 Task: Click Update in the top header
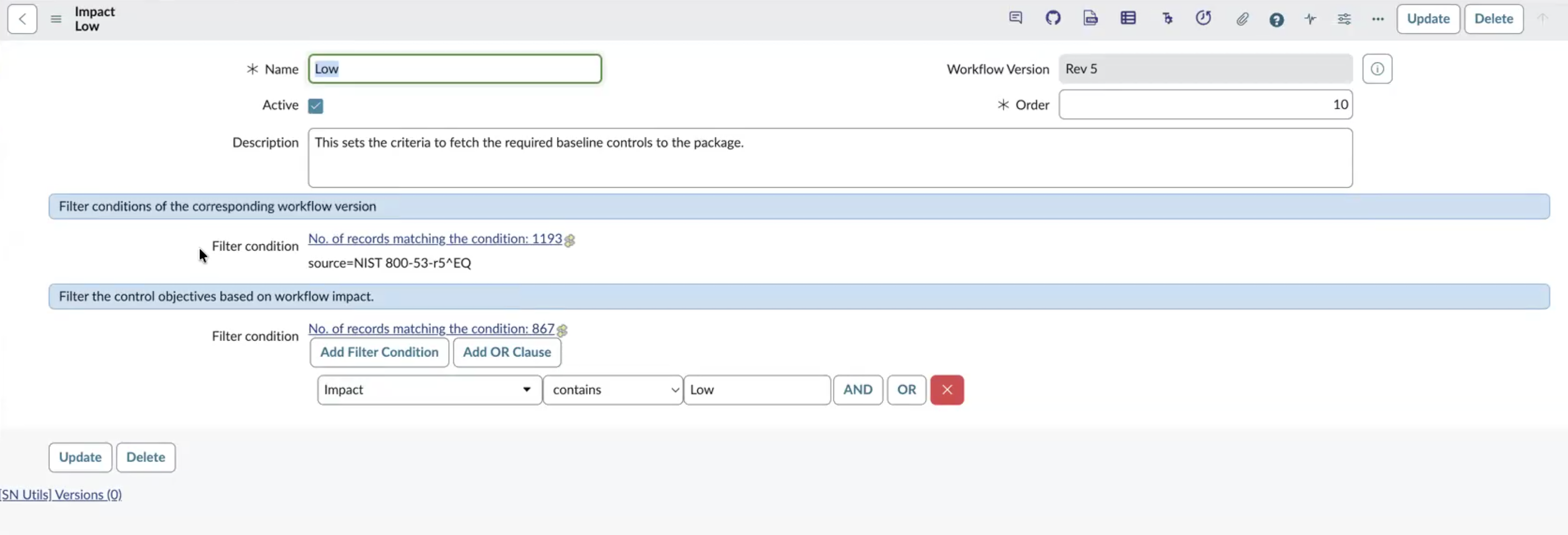1428,19
